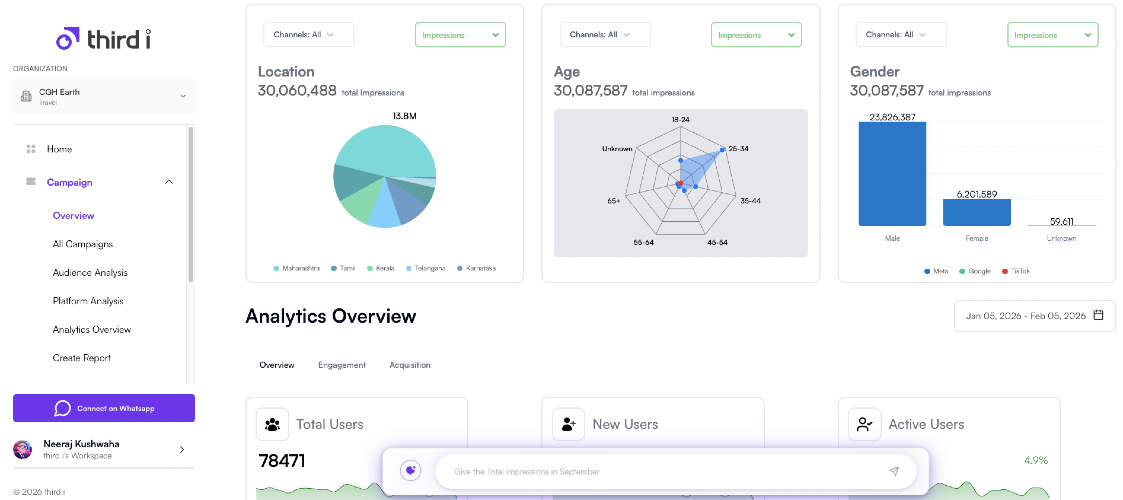Switch to the Acquisition tab
Screen dimensions: 1123x500
click(410, 365)
